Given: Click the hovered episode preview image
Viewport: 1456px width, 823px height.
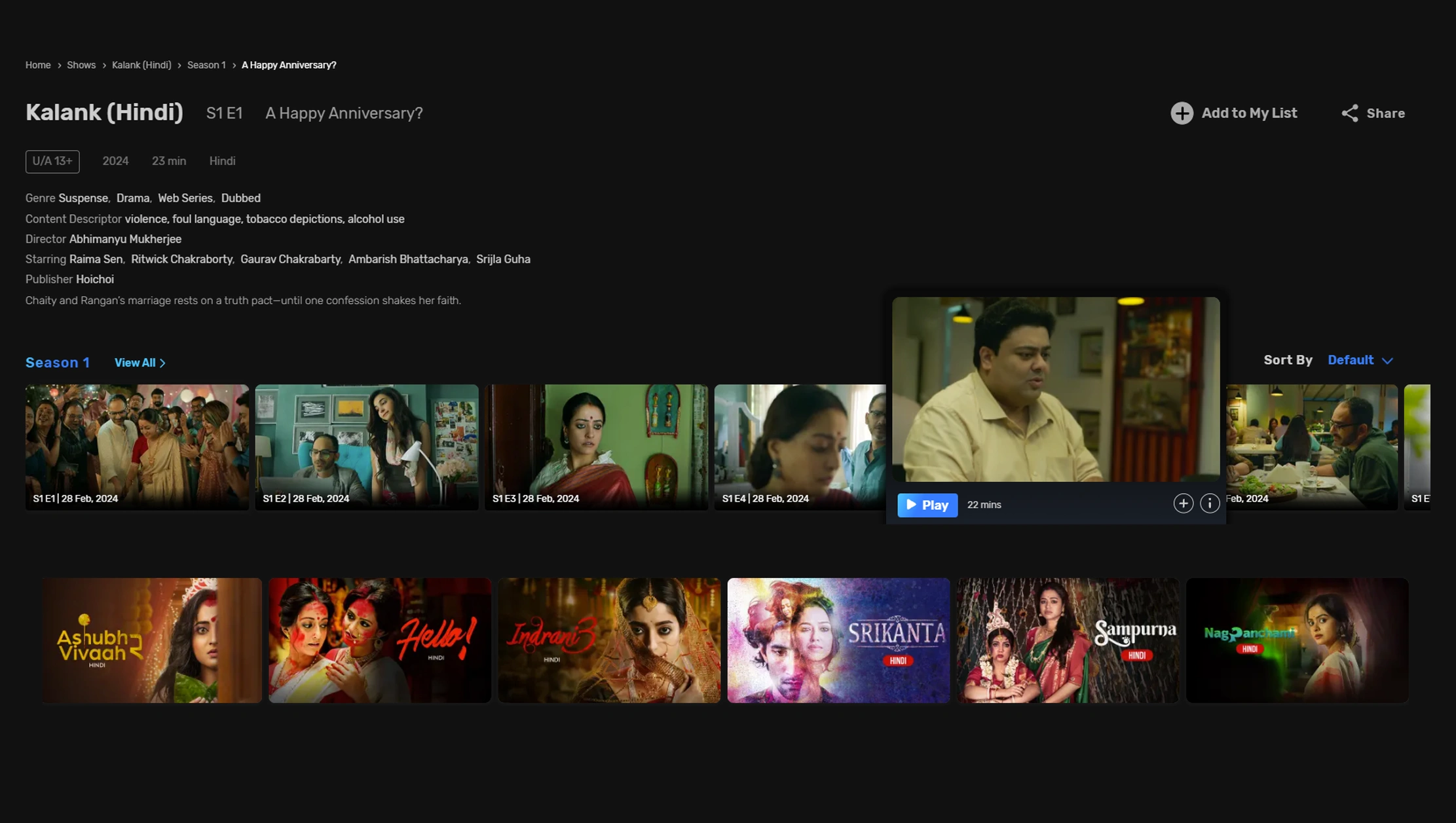Looking at the screenshot, I should click(x=1056, y=390).
